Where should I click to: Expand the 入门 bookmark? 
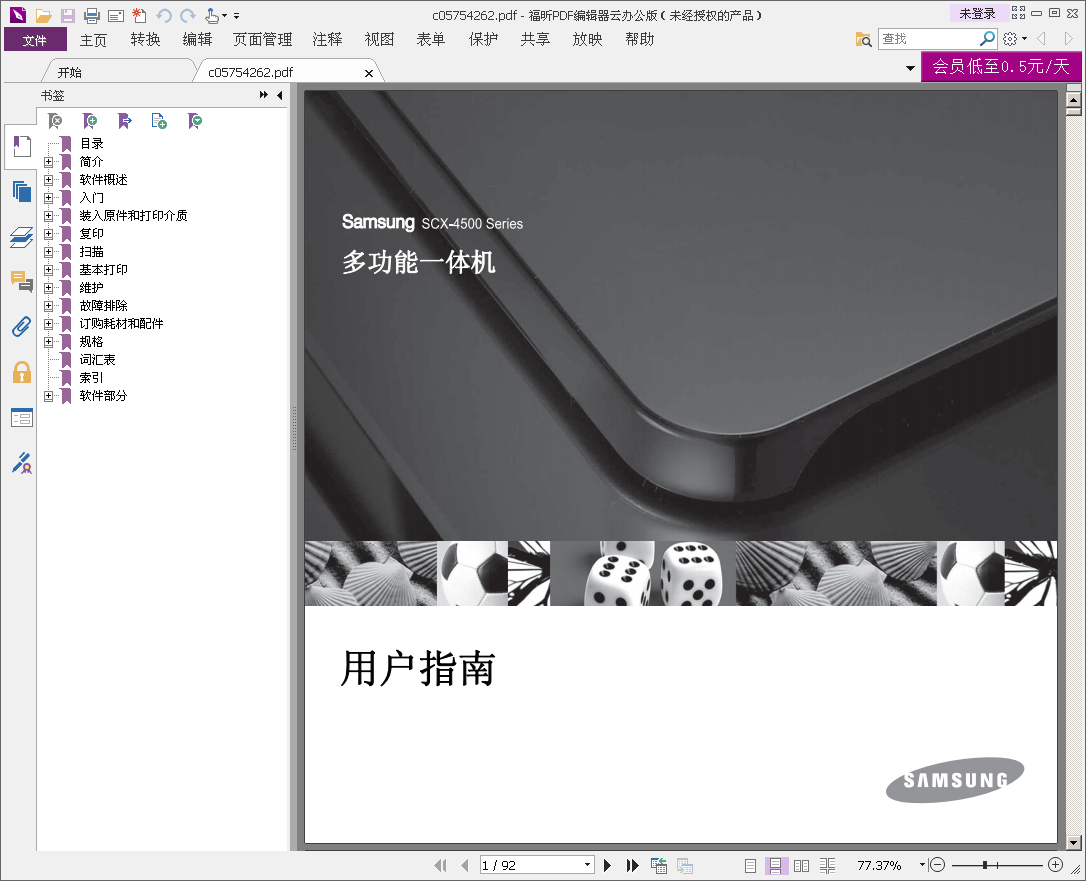48,198
